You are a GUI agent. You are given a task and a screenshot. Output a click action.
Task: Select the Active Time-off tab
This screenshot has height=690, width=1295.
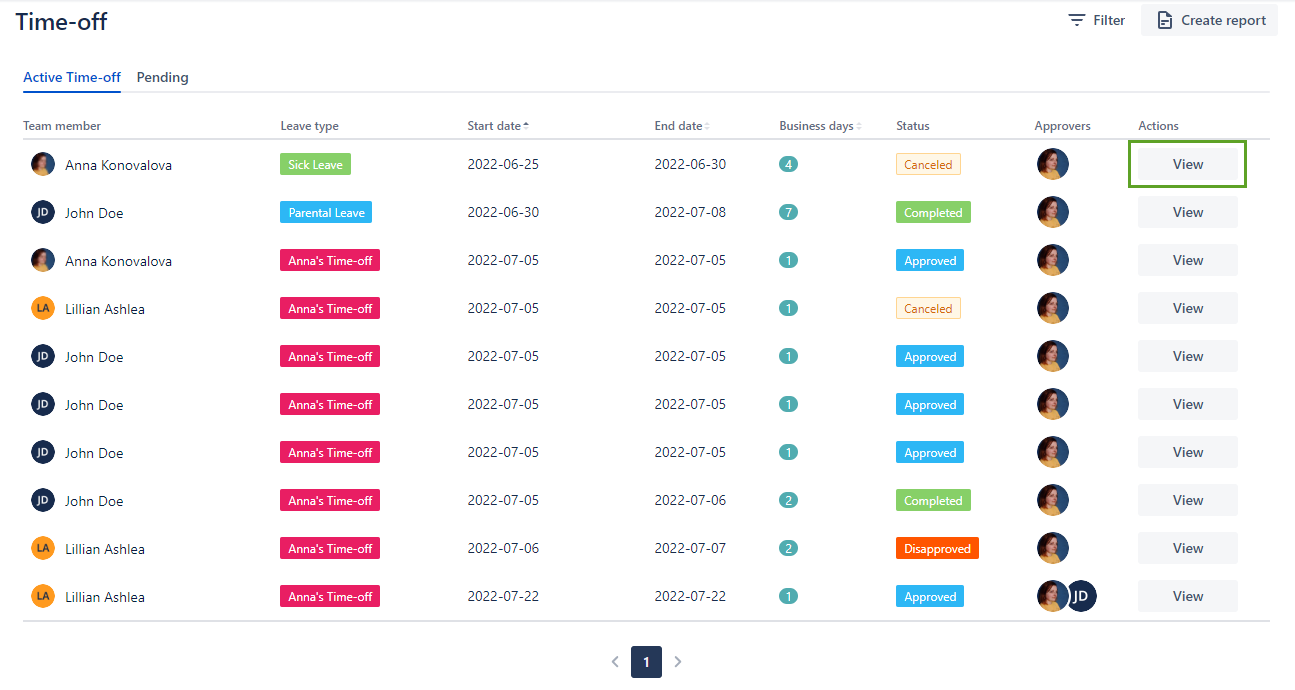click(x=72, y=77)
